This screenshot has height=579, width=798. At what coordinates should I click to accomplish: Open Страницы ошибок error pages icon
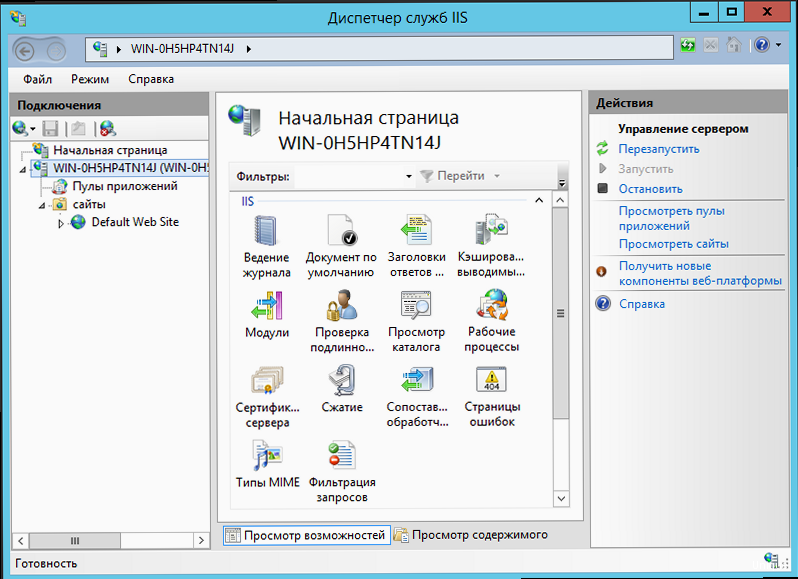(x=491, y=382)
